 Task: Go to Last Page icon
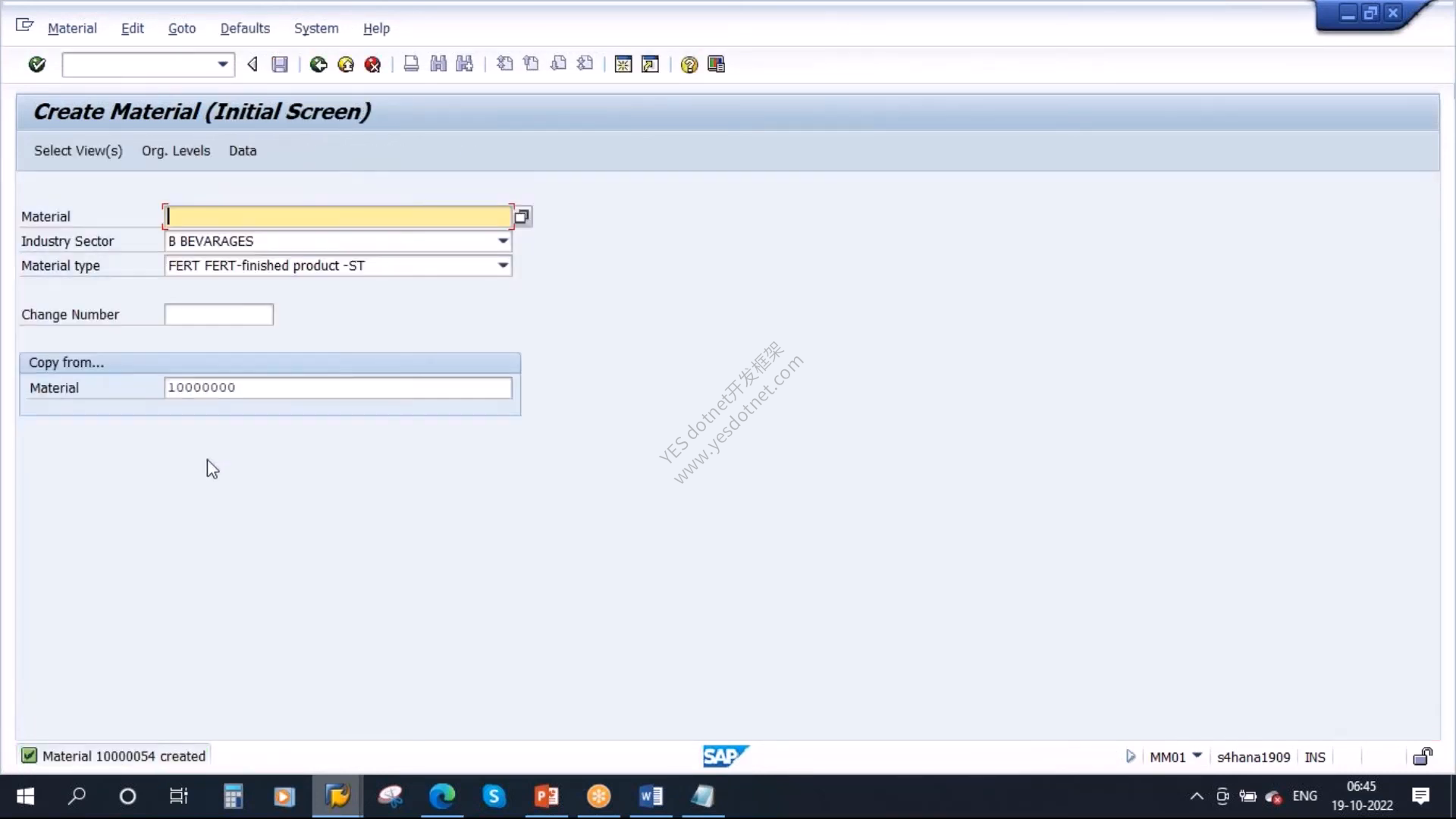point(585,64)
